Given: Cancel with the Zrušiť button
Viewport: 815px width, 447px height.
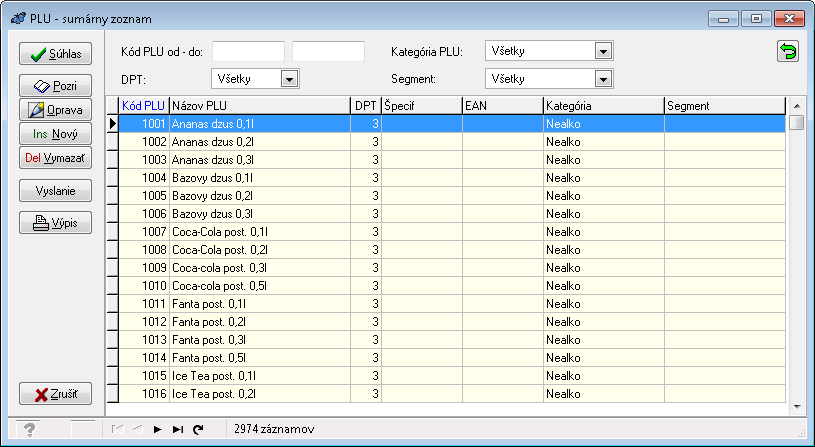Looking at the screenshot, I should tap(56, 394).
